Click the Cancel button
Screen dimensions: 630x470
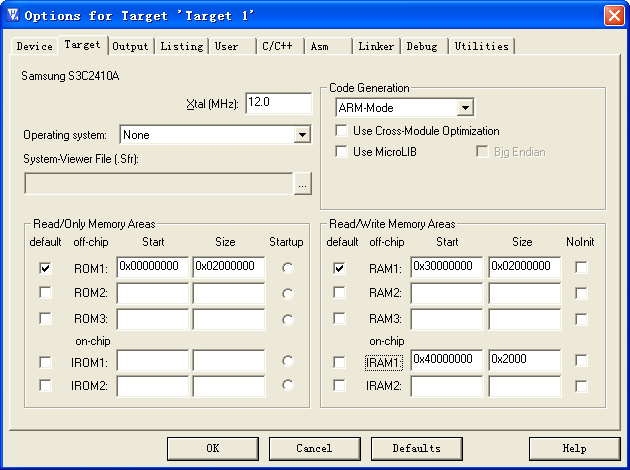(315, 449)
